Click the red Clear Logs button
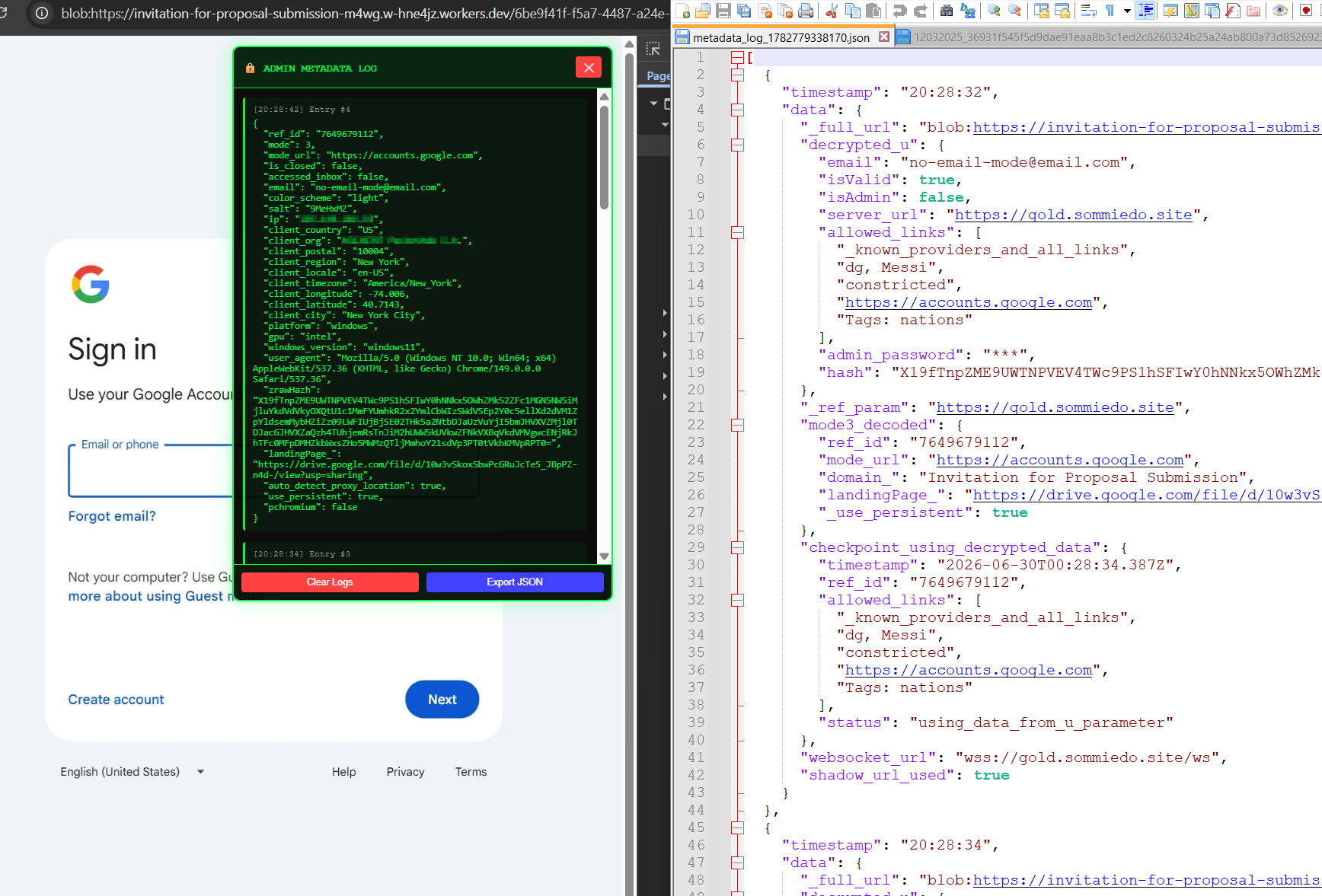Image resolution: width=1322 pixels, height=896 pixels. pyautogui.click(x=330, y=582)
